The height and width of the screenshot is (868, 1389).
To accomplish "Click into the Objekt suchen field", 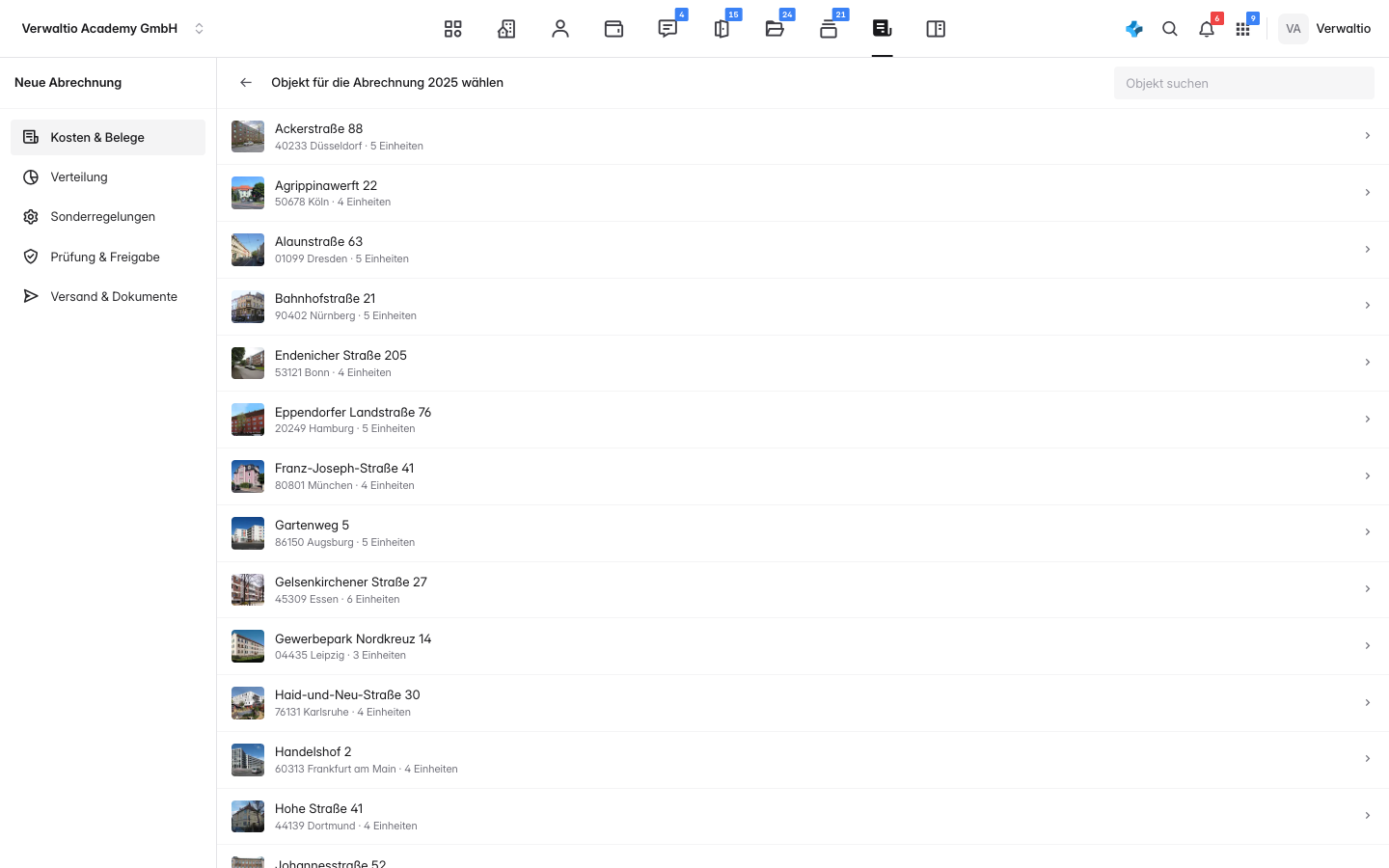I will pyautogui.click(x=1244, y=83).
